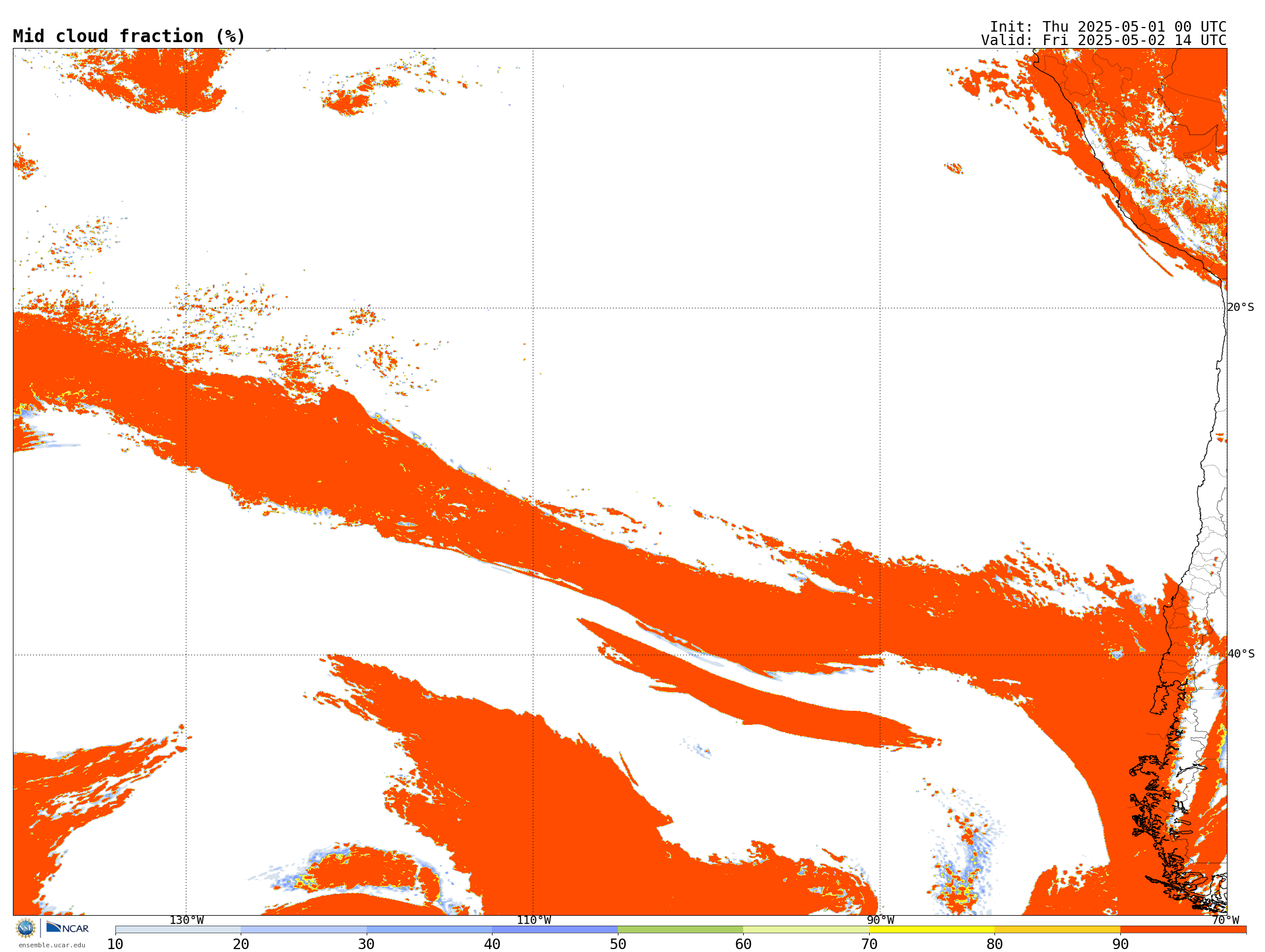Image resolution: width=1265 pixels, height=952 pixels.
Task: Click the 70–80 yellow colorbar segment
Action: pyautogui.click(x=932, y=930)
